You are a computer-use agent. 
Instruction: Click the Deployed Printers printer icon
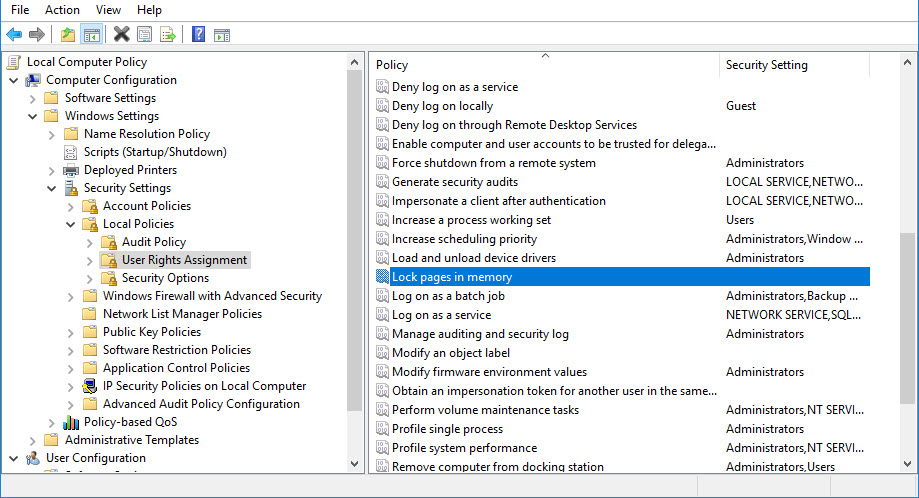[x=71, y=170]
